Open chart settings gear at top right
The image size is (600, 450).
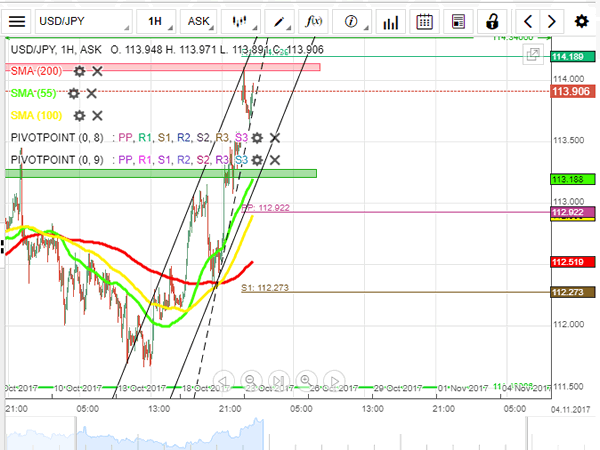[x=581, y=20]
